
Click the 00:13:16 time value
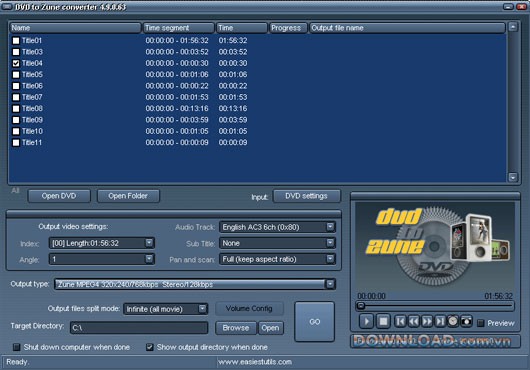coord(233,108)
